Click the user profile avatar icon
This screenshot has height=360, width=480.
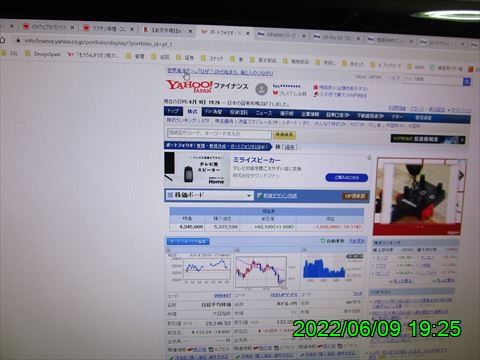point(261,89)
